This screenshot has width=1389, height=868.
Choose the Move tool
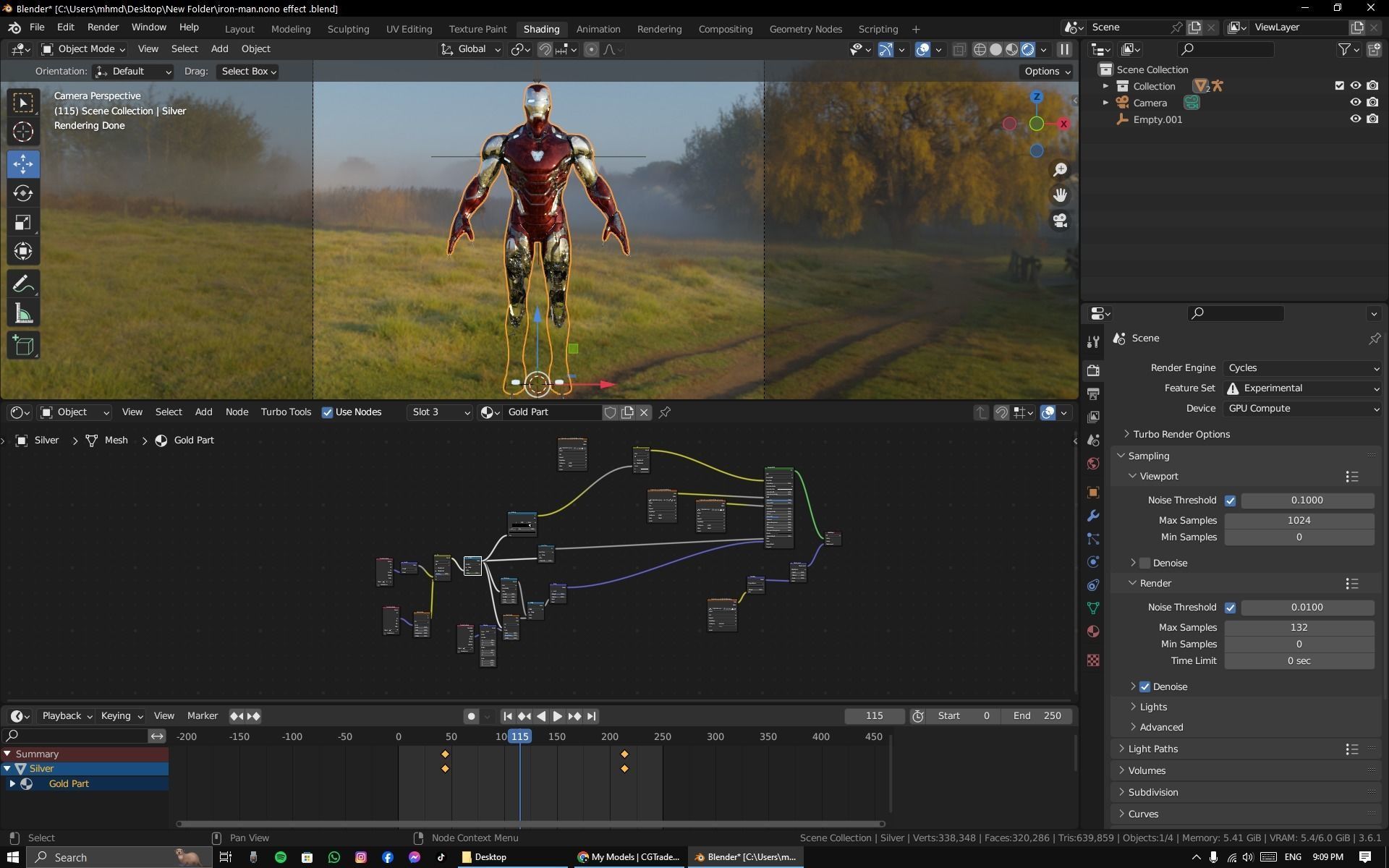pos(23,164)
